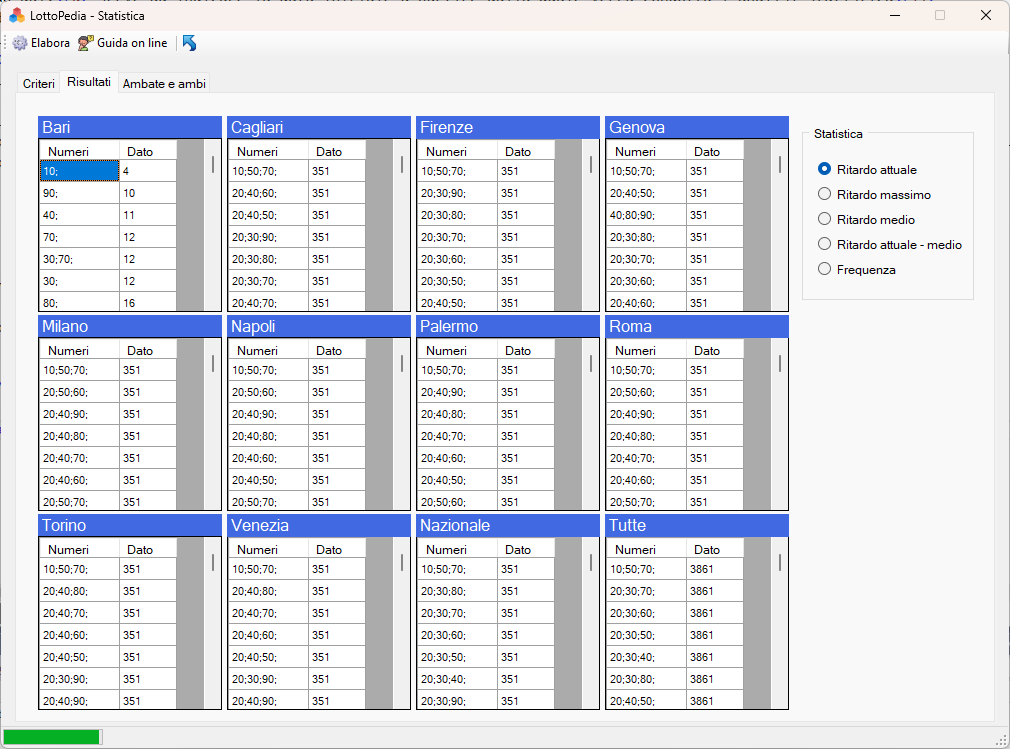Select Ritardo attuale radio button
The image size is (1010, 749).
point(824,169)
